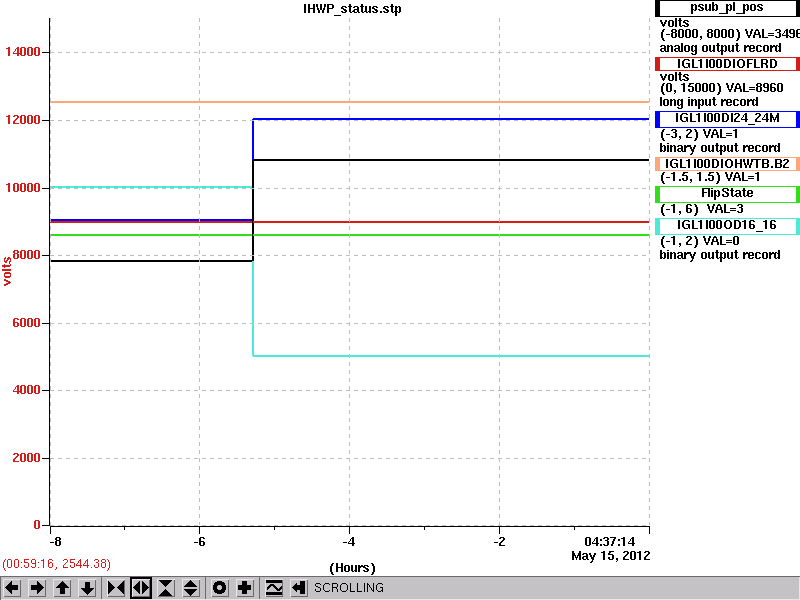Image resolution: width=800 pixels, height=600 pixels.
Task: Click the 14000 y-axis tick label
Action: click(x=22, y=52)
